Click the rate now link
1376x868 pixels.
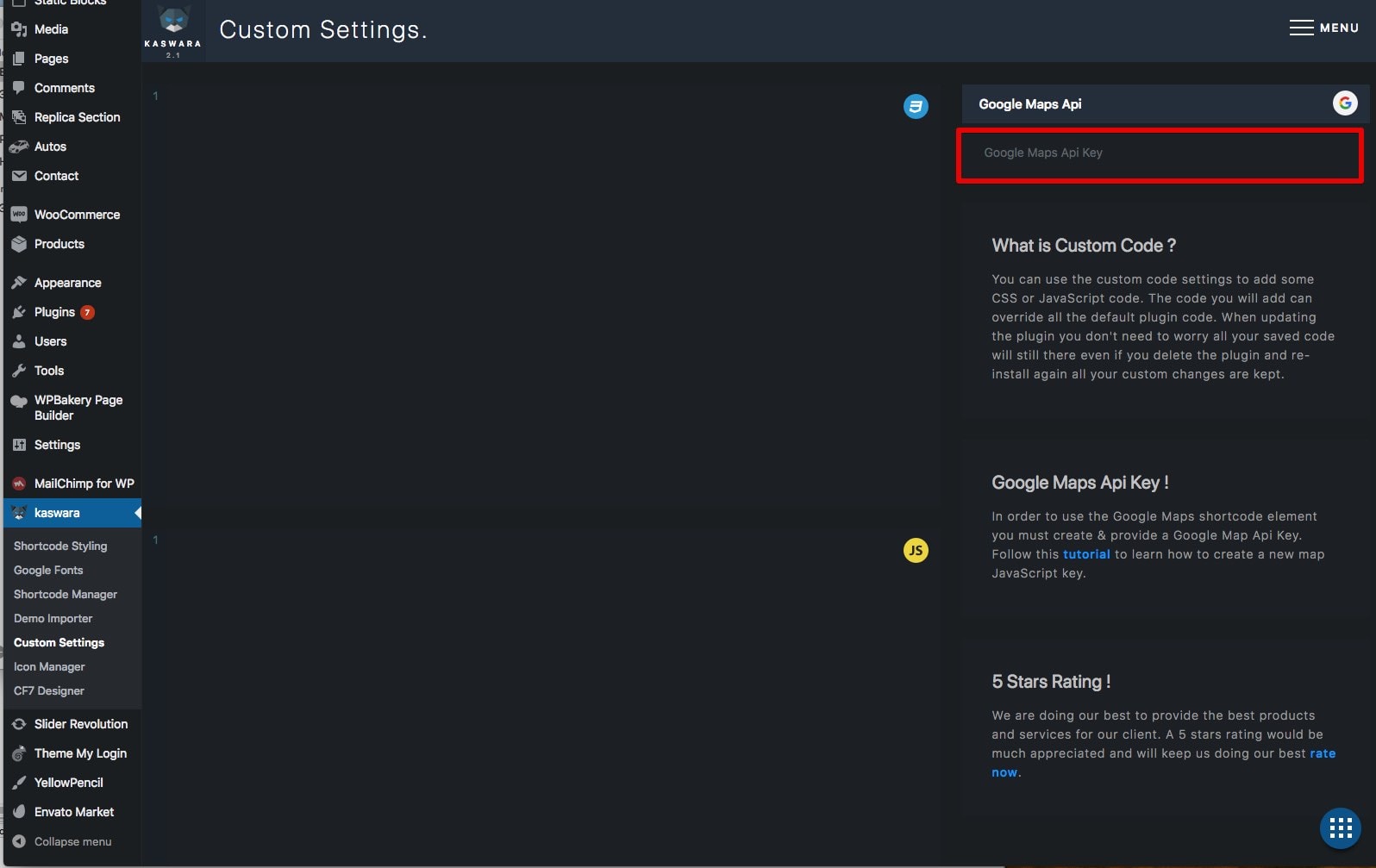(1323, 753)
